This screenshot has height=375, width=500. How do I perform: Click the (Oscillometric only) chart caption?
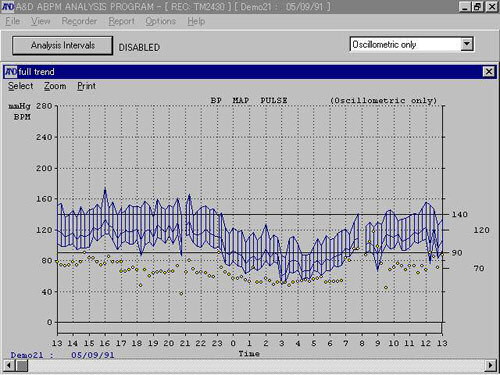pos(383,101)
